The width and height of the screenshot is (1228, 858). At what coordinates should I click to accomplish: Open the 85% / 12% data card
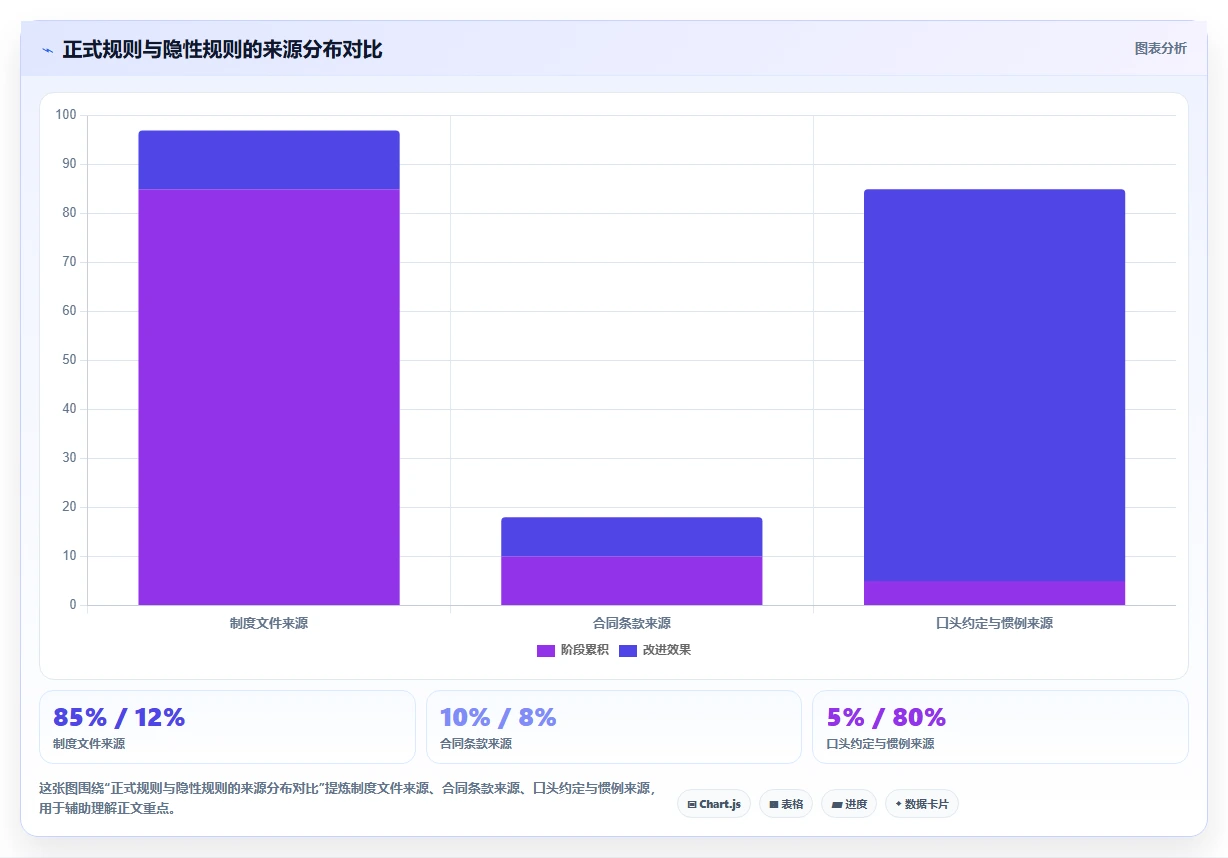pos(227,727)
